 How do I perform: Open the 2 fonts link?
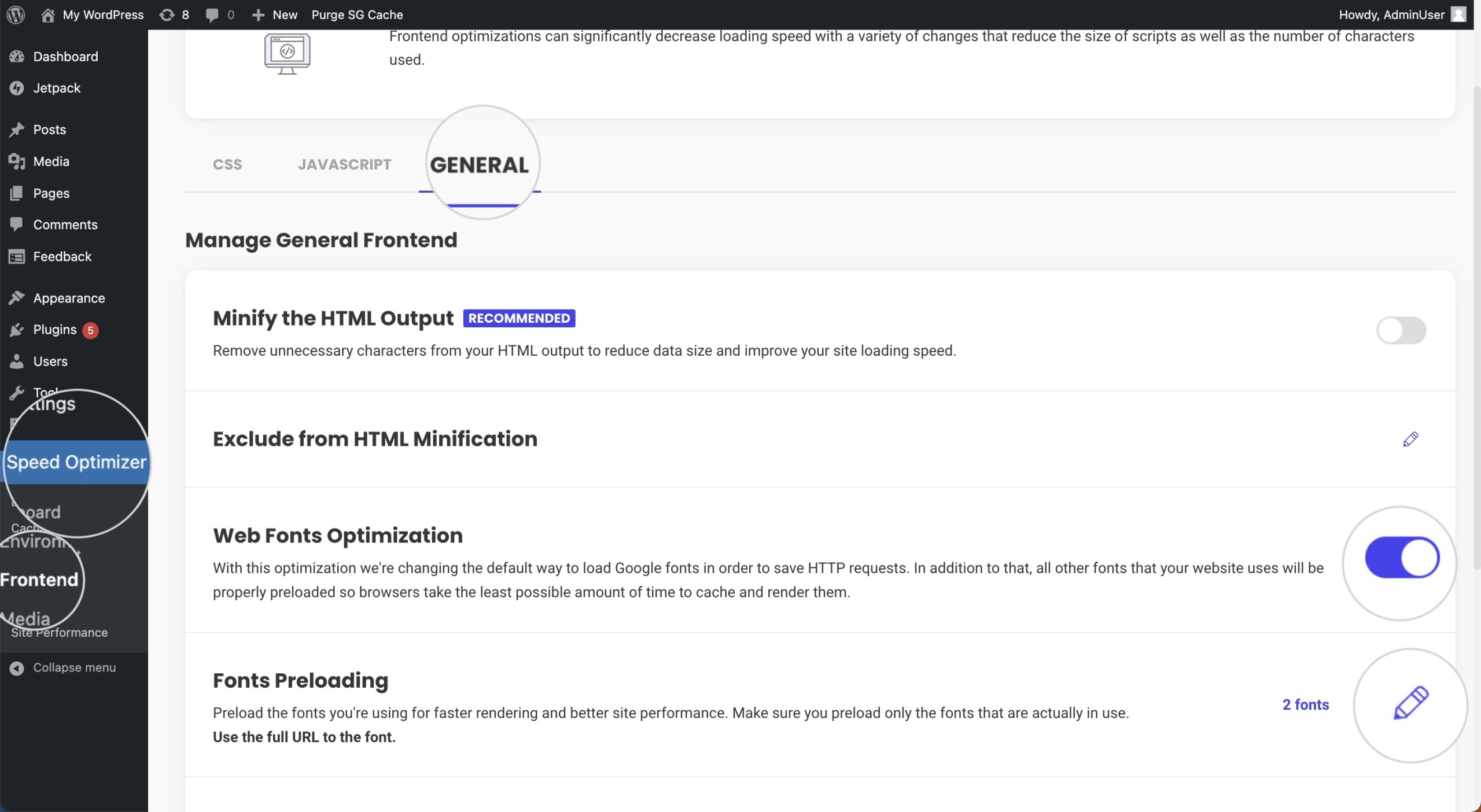click(1306, 704)
